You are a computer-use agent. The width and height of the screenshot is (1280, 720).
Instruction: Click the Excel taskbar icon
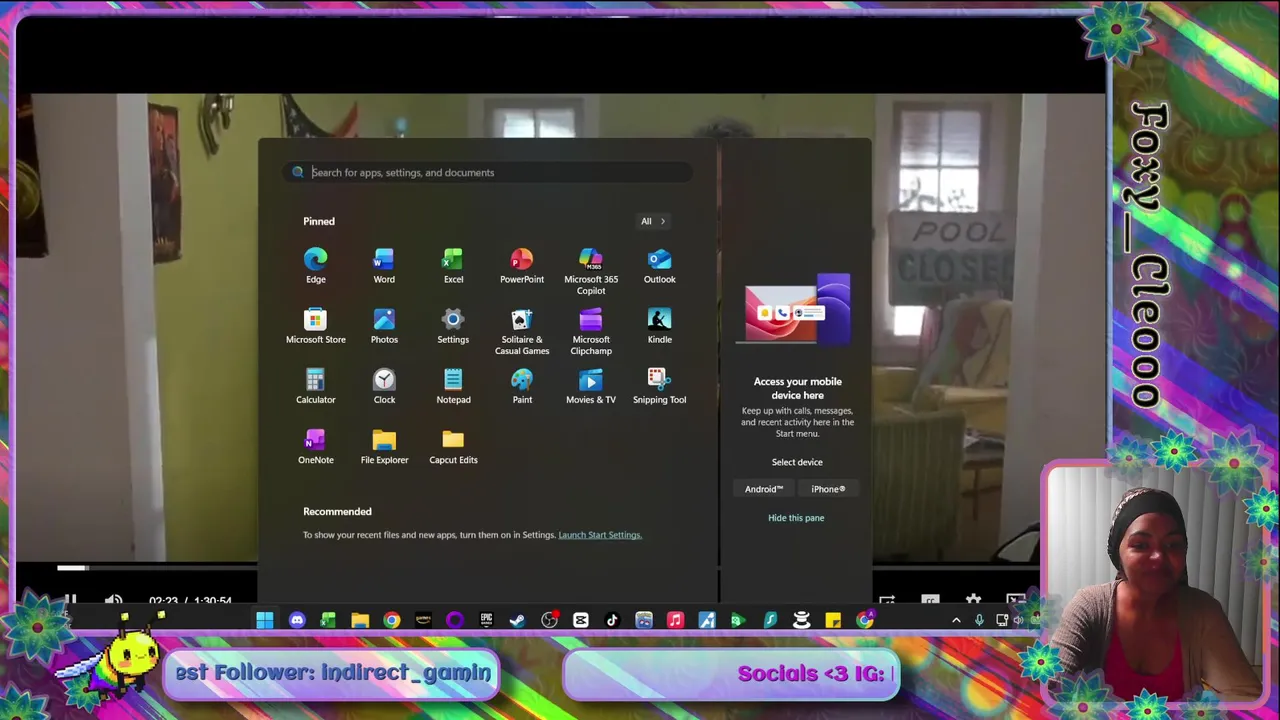click(328, 620)
